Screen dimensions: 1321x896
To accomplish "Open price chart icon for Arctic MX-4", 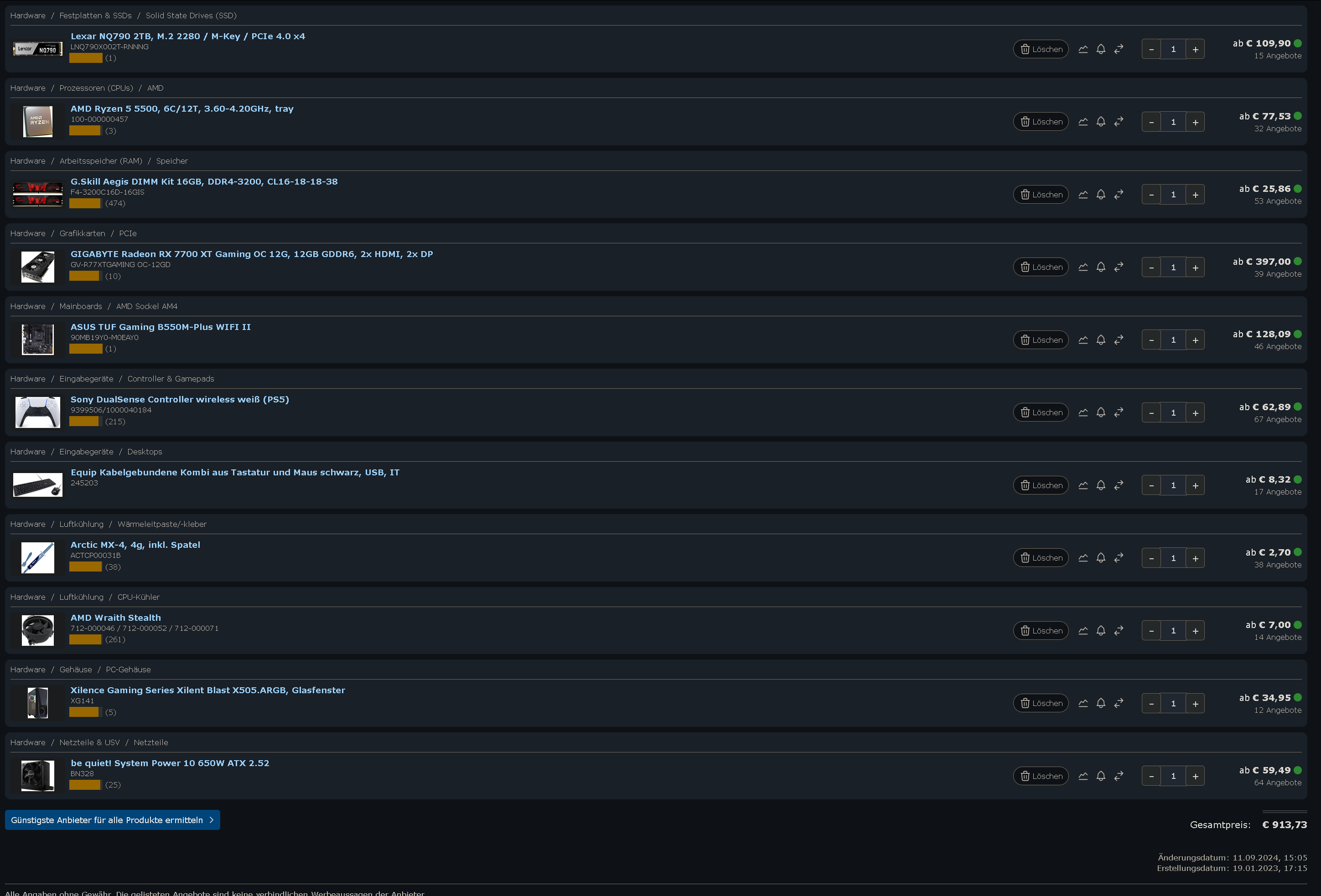I will pyautogui.click(x=1083, y=558).
